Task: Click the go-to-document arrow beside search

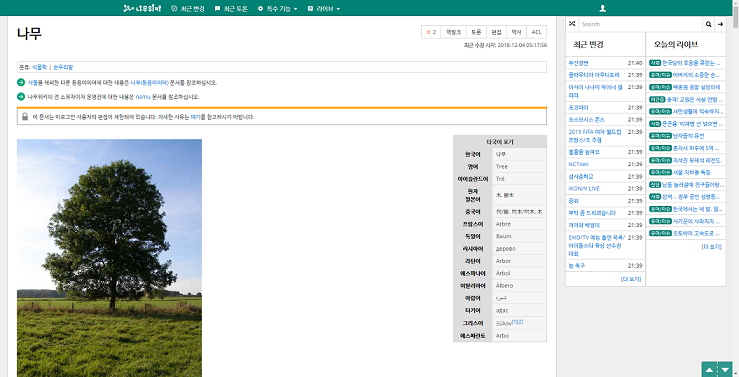Action: coord(720,24)
